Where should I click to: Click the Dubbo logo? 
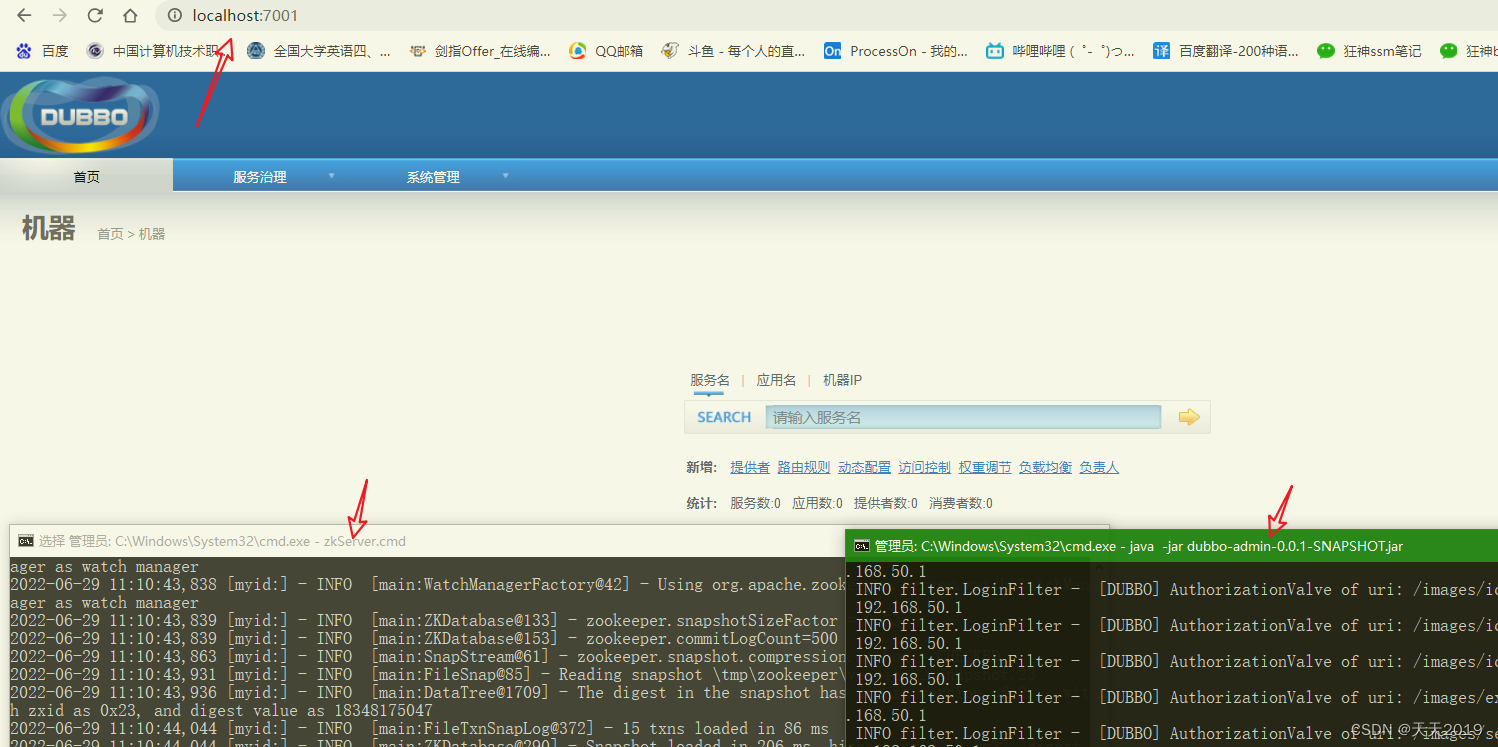pos(82,114)
